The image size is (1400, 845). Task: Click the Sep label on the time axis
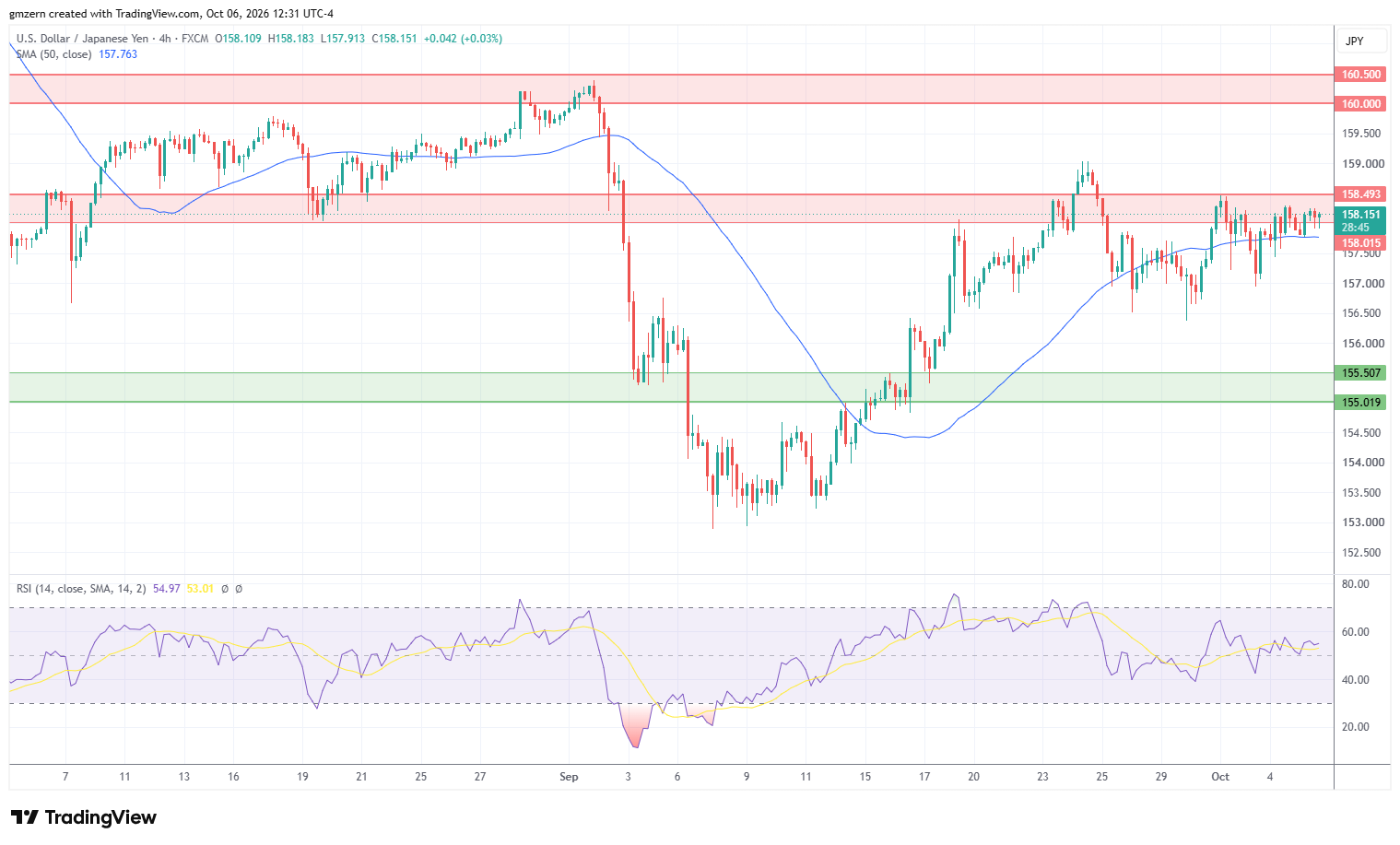pyautogui.click(x=569, y=777)
